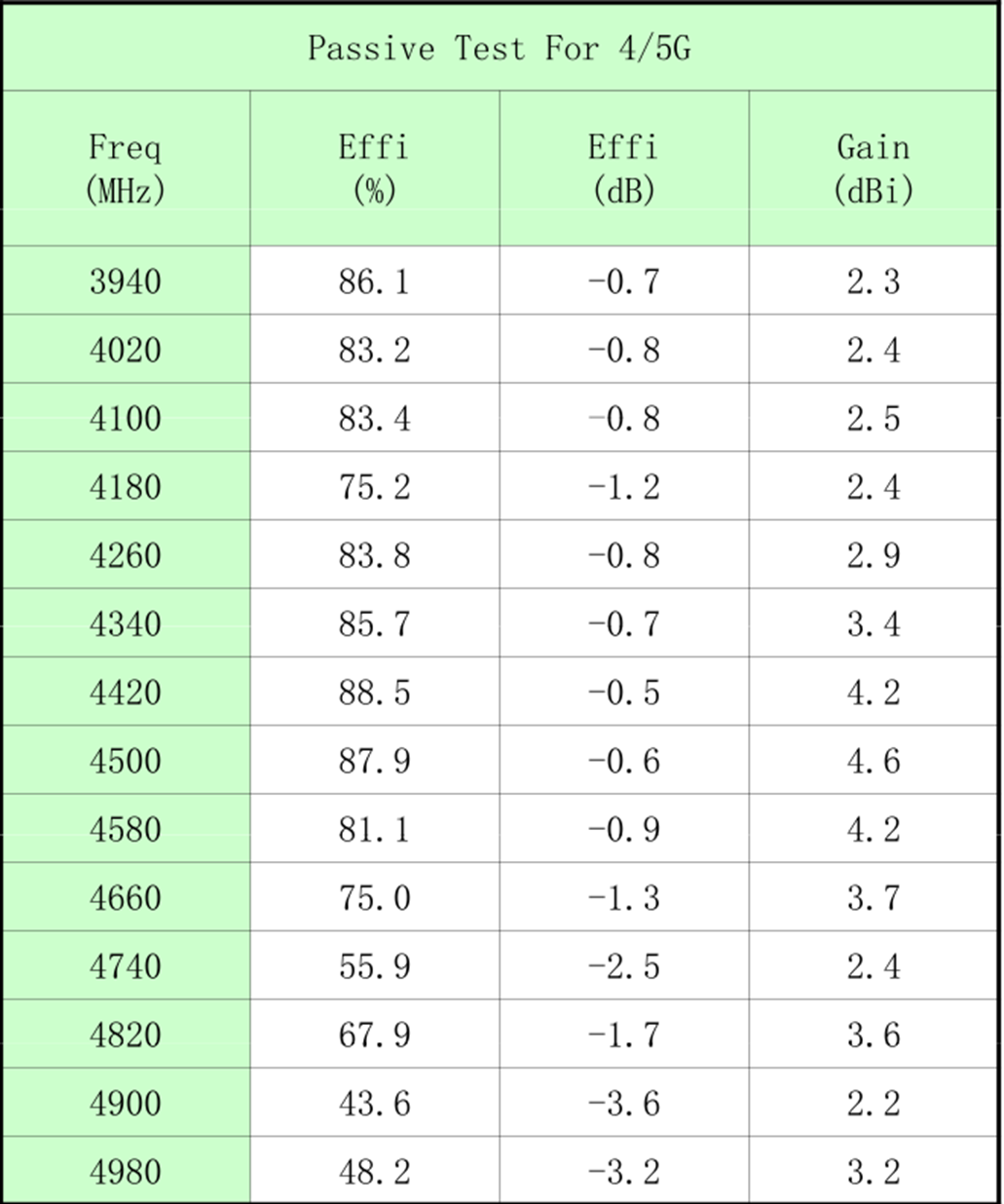Viewport: 1004px width, 1204px height.
Task: Click the 88.5 efficiency percent cell
Action: click(x=374, y=693)
